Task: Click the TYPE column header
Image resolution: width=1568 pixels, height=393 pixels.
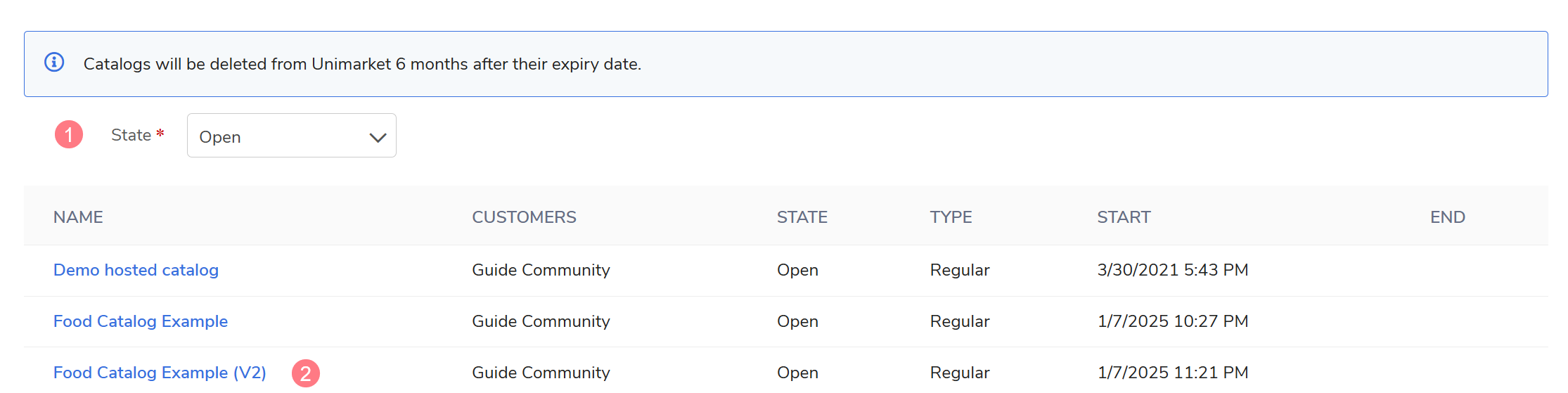Action: click(951, 217)
